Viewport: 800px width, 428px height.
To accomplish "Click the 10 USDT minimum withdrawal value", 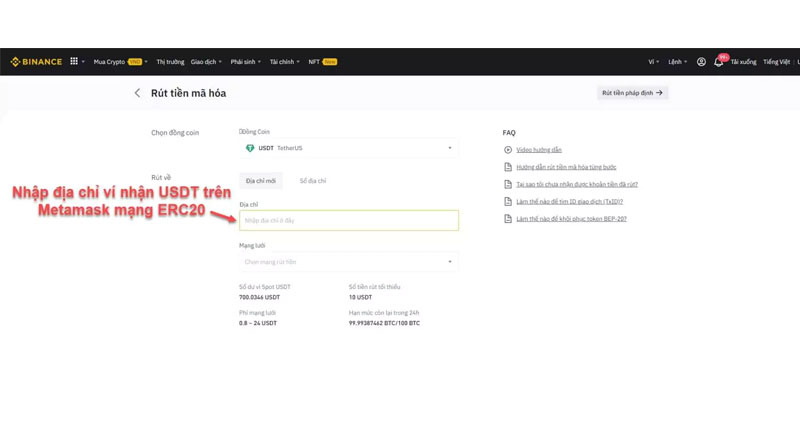I will [360, 297].
